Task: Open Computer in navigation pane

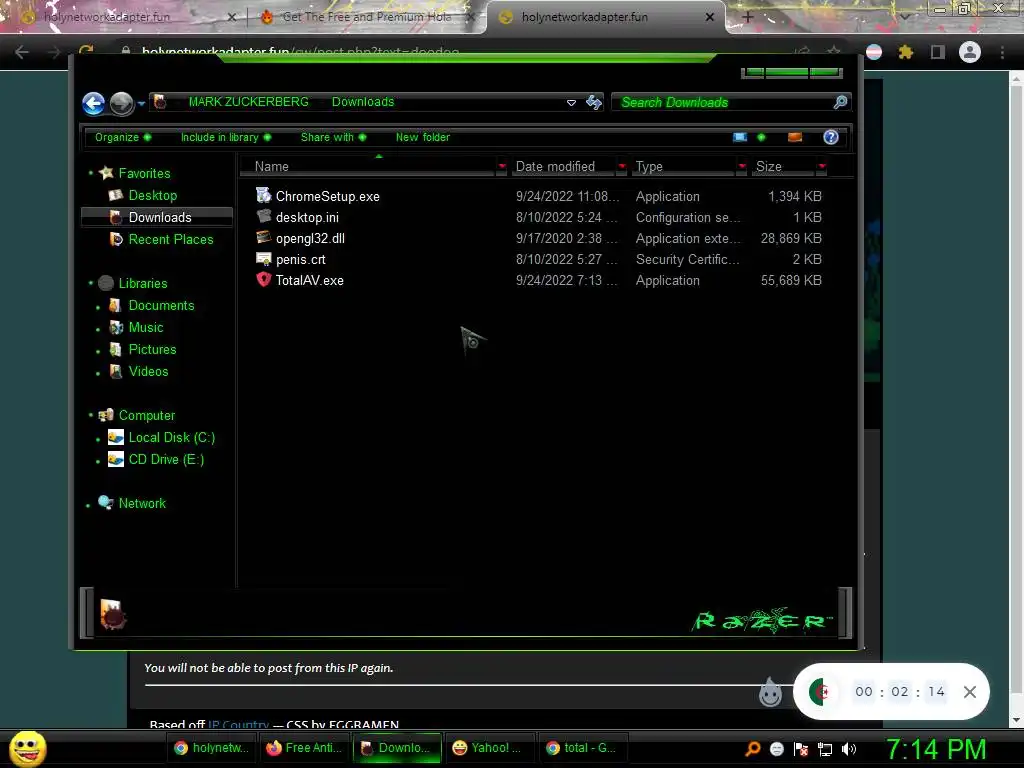Action: pos(147,416)
